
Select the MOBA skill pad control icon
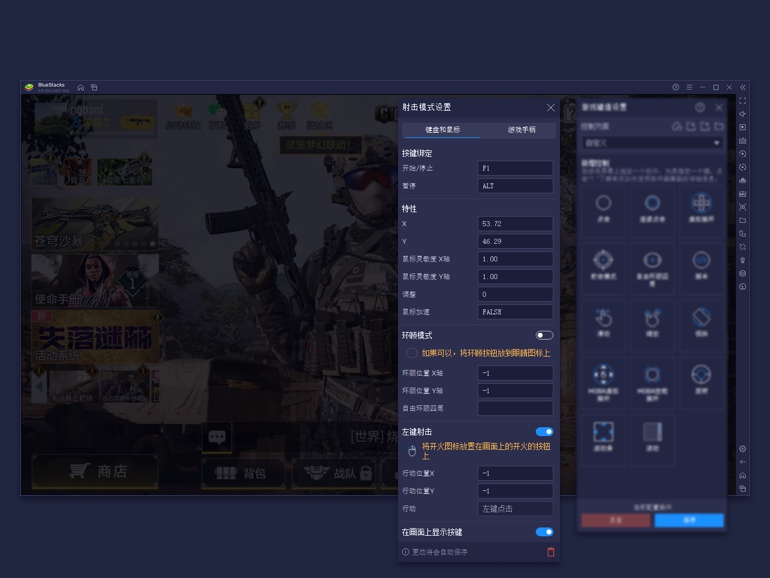pyautogui.click(x=652, y=375)
